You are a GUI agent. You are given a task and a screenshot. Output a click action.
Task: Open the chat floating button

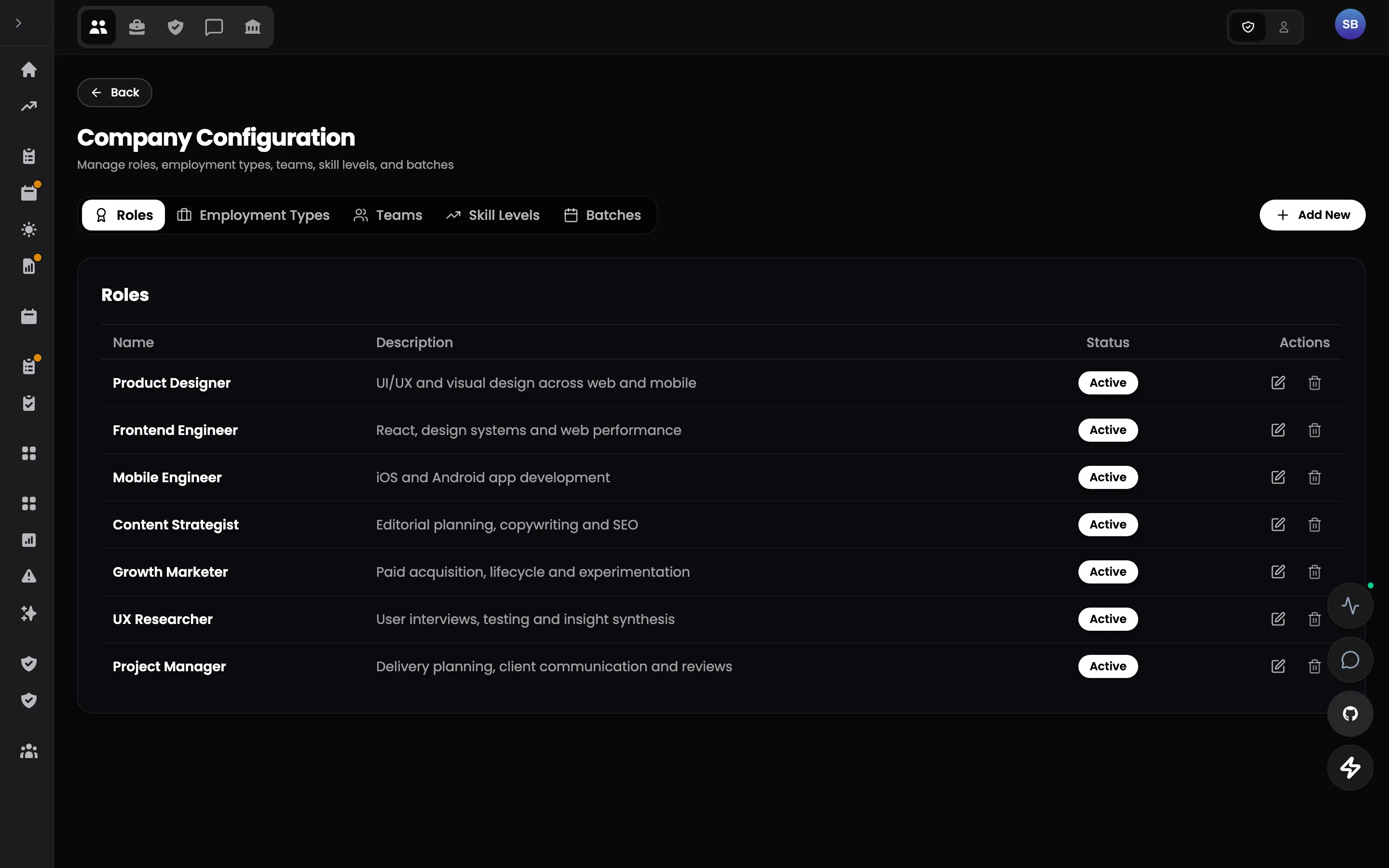[x=1350, y=660]
